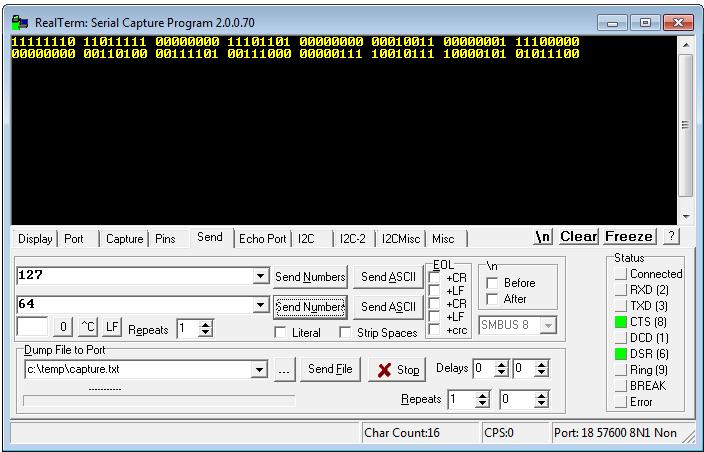Open the I2CMisc tab
Screen dimensions: 704x452
pos(401,239)
